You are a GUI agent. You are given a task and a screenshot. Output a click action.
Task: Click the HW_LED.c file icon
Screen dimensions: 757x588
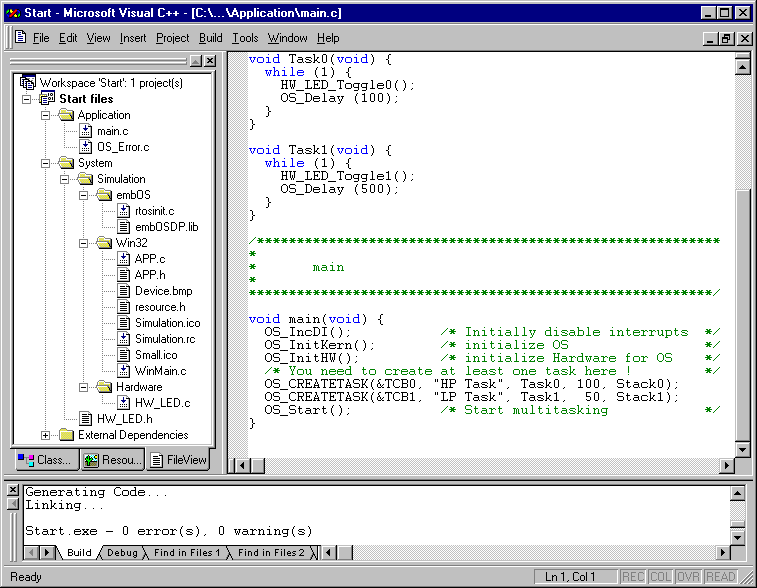pyautogui.click(x=123, y=403)
